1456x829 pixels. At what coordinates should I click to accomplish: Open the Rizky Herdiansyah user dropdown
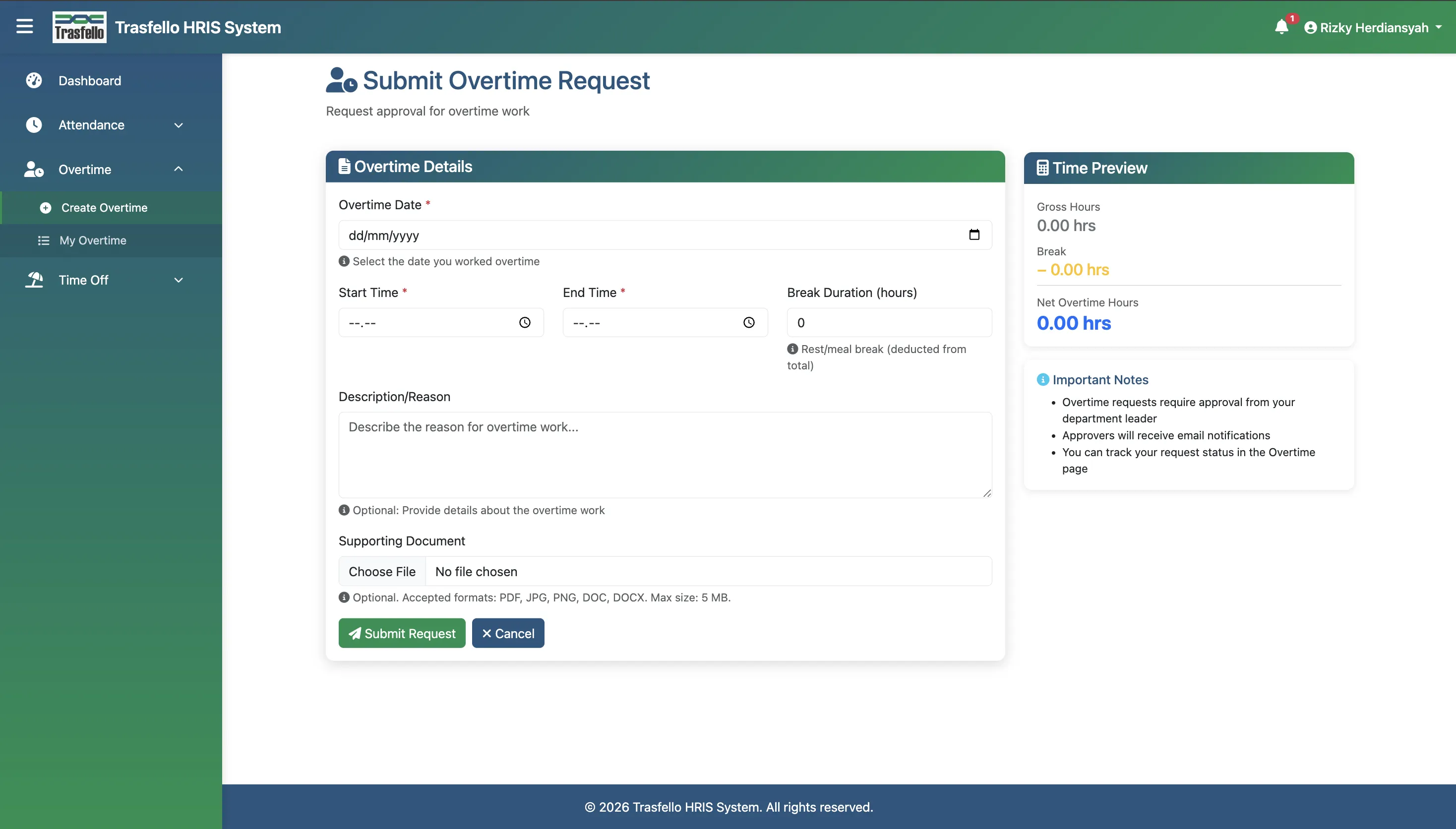point(1373,27)
